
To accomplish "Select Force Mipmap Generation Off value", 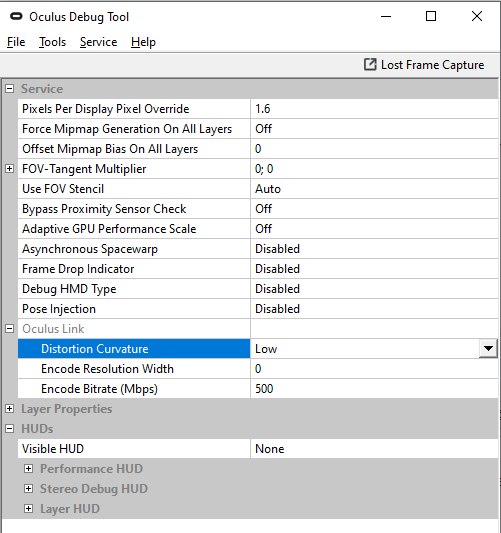I will (x=374, y=129).
